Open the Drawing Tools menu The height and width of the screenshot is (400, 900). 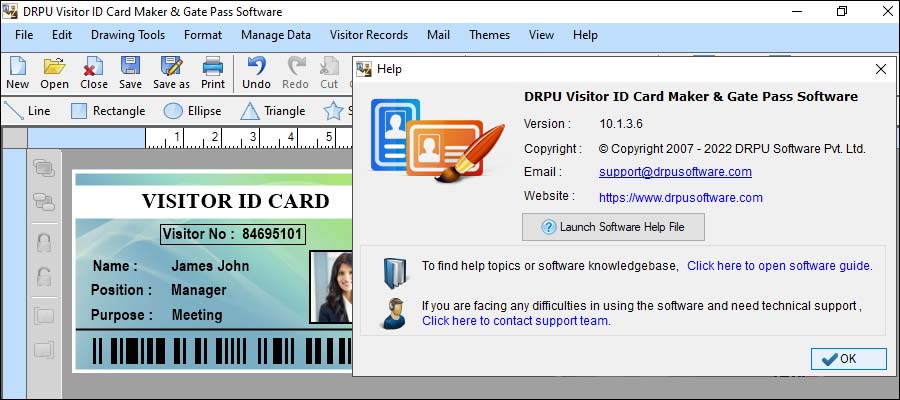[x=128, y=35]
